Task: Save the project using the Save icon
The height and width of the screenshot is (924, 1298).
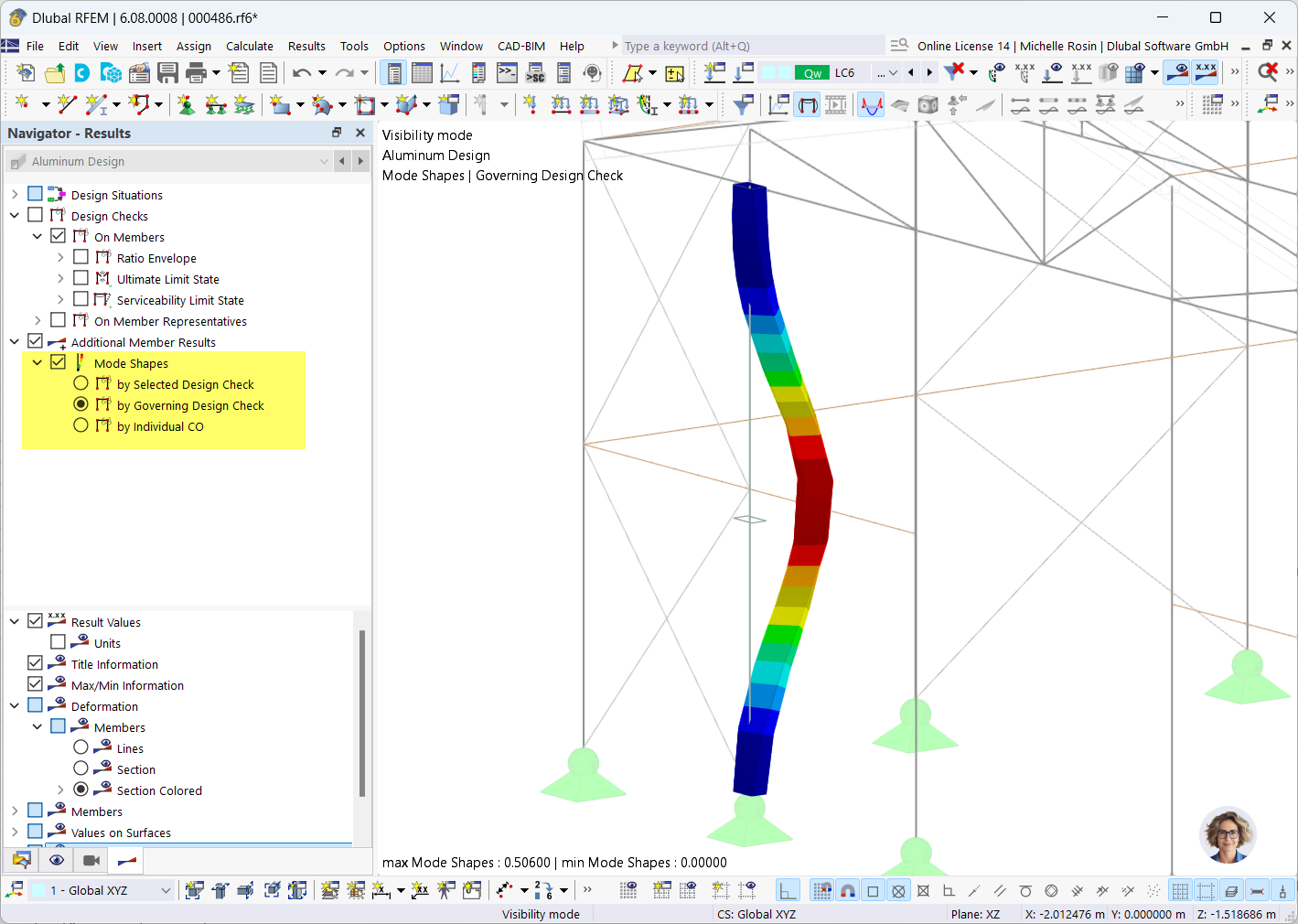Action: click(168, 72)
